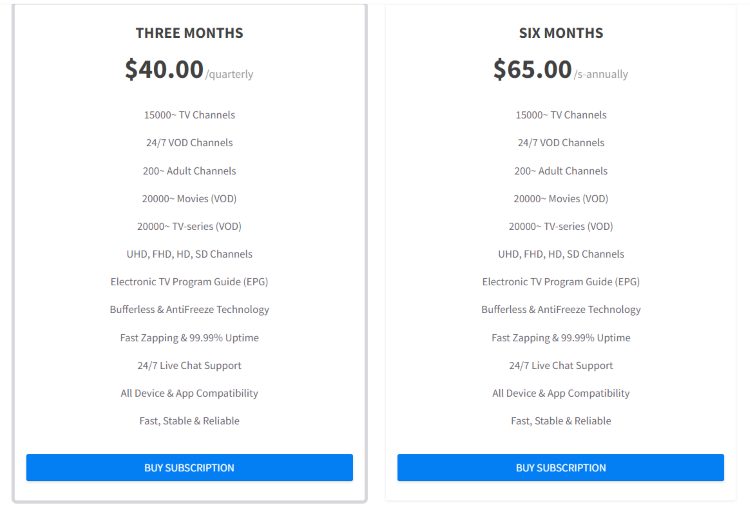Click 15000~ TV Channels in Three Months plan
Viewport: 750px width, 505px height.
pos(189,115)
